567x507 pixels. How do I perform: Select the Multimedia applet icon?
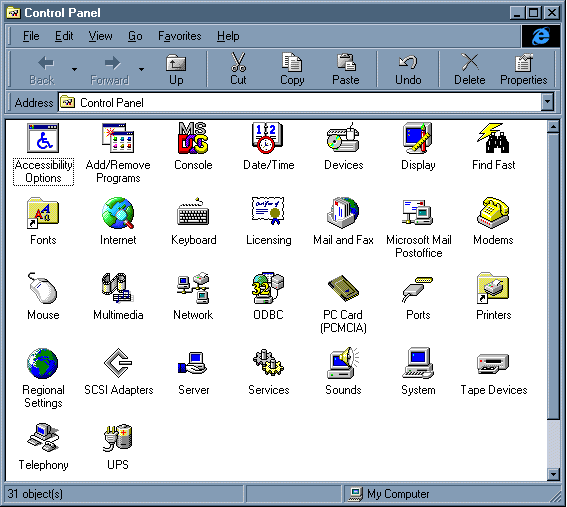pos(118,288)
